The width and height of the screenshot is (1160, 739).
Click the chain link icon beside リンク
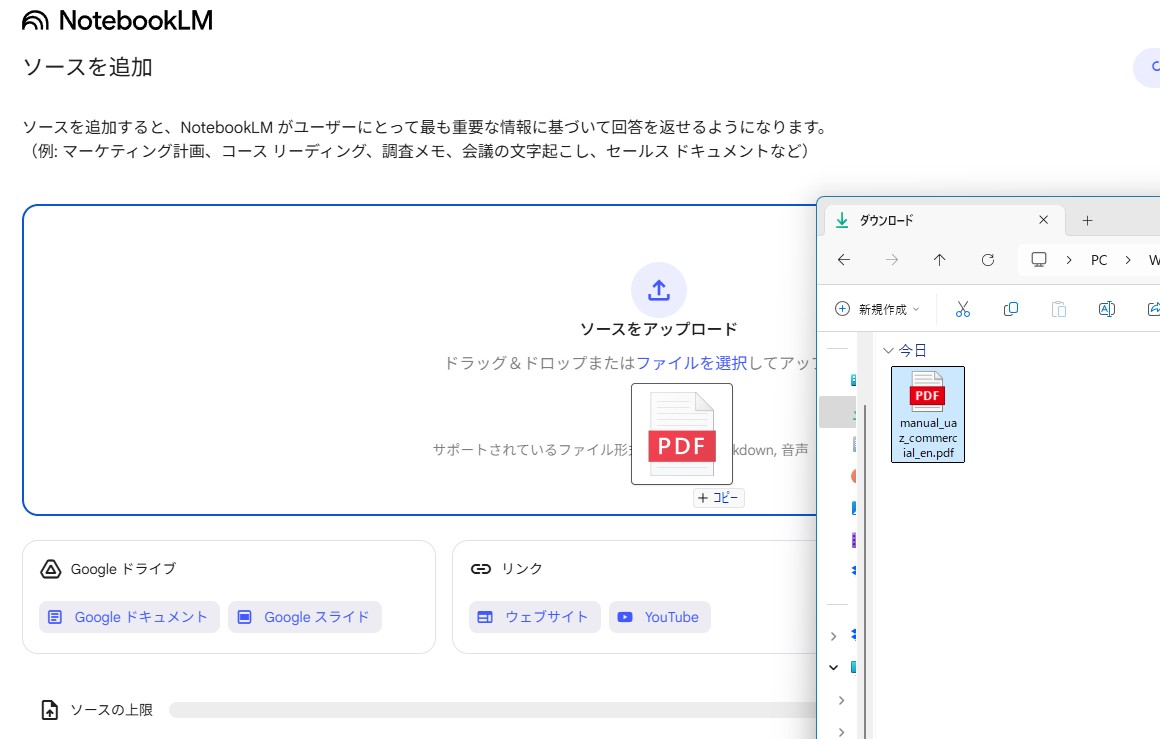pos(483,568)
